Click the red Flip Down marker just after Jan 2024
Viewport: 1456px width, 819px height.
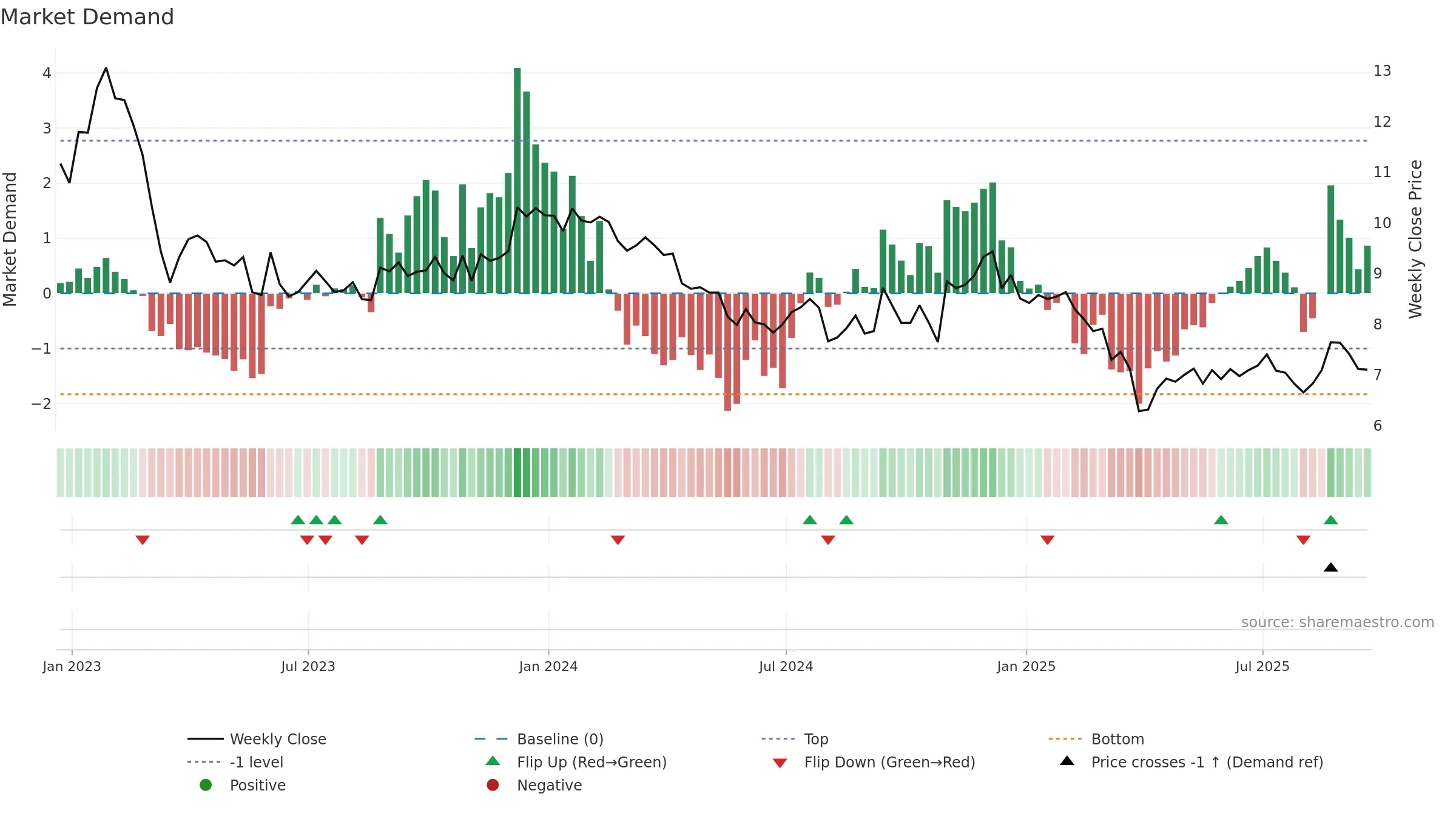618,540
